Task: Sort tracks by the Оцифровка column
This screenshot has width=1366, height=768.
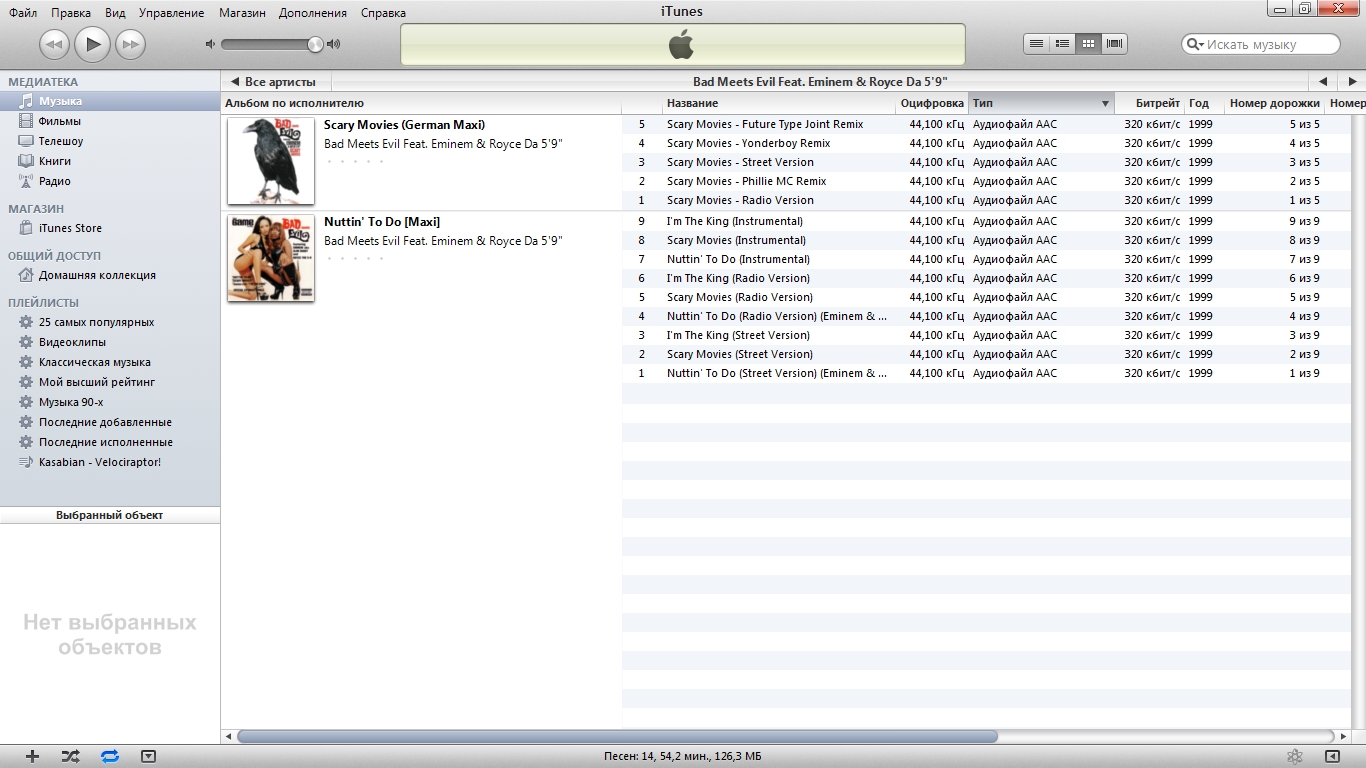Action: (x=932, y=103)
